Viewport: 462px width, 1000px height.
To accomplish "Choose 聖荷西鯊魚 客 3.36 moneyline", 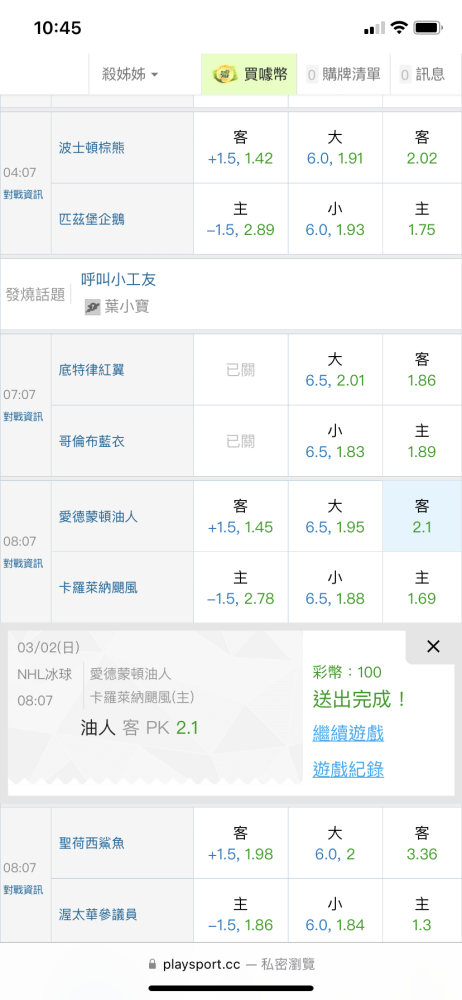I will click(x=422, y=843).
